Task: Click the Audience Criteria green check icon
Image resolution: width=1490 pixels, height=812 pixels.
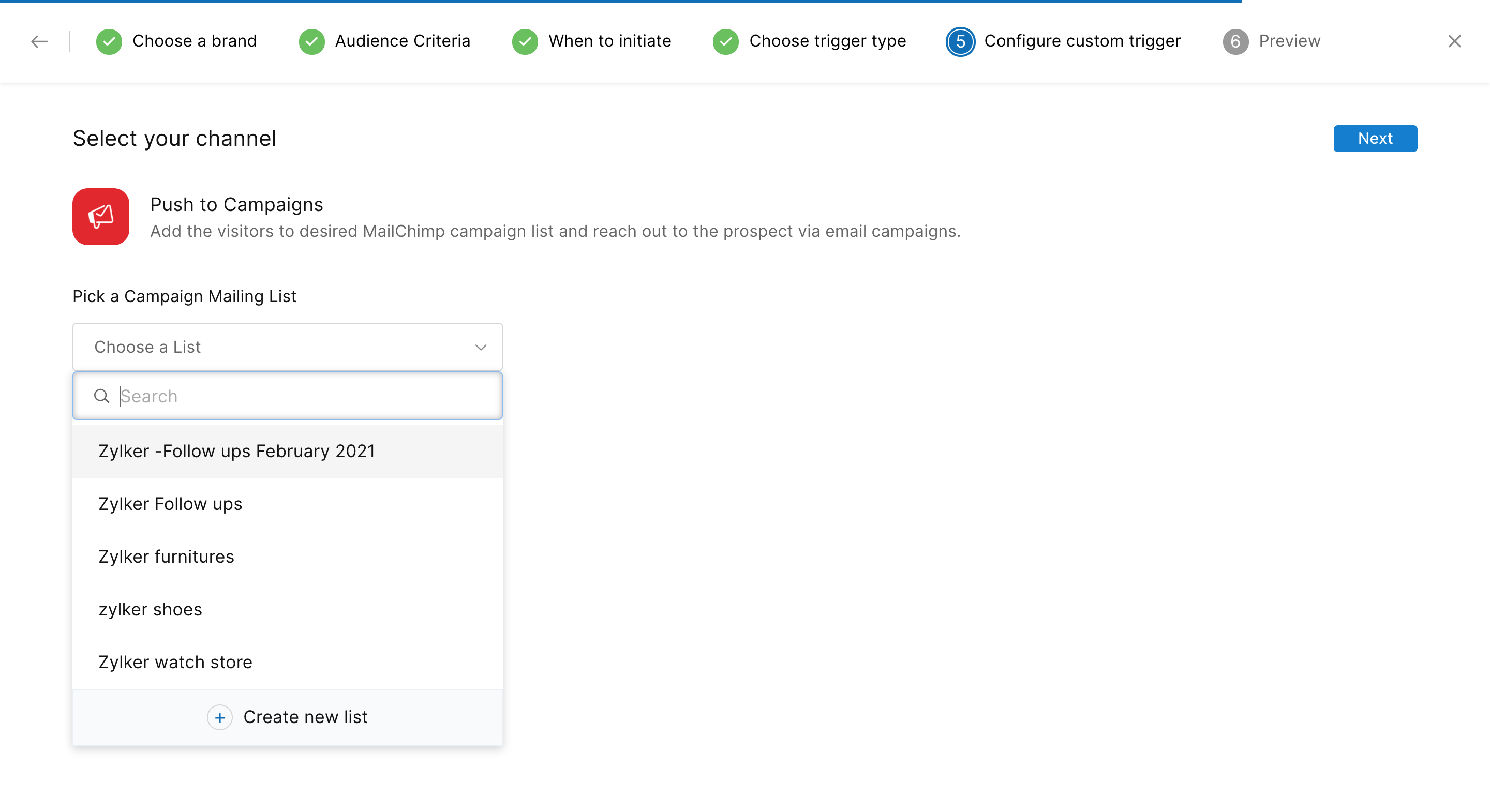Action: coord(312,41)
